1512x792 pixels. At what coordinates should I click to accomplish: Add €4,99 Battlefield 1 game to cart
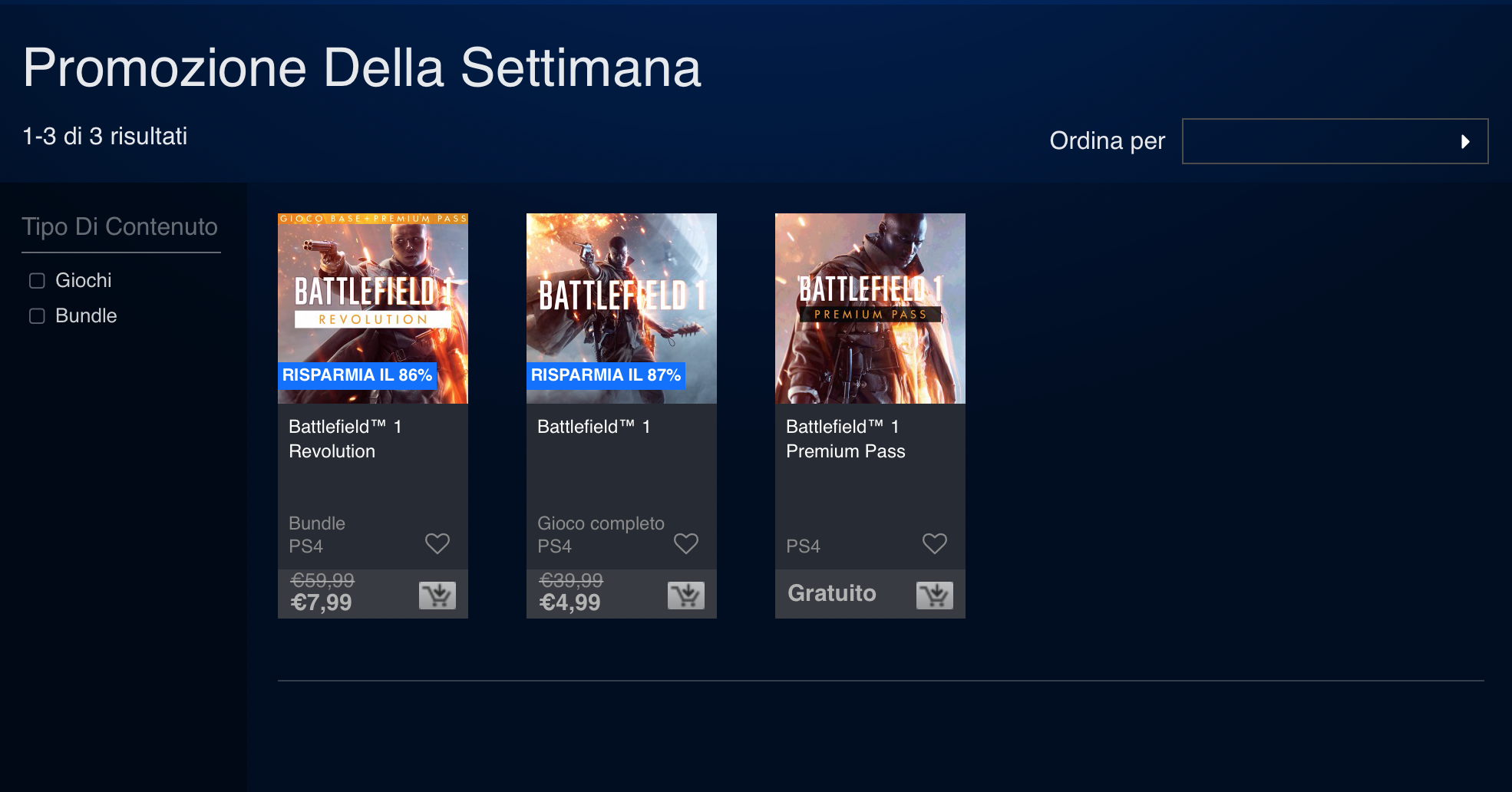click(x=686, y=595)
